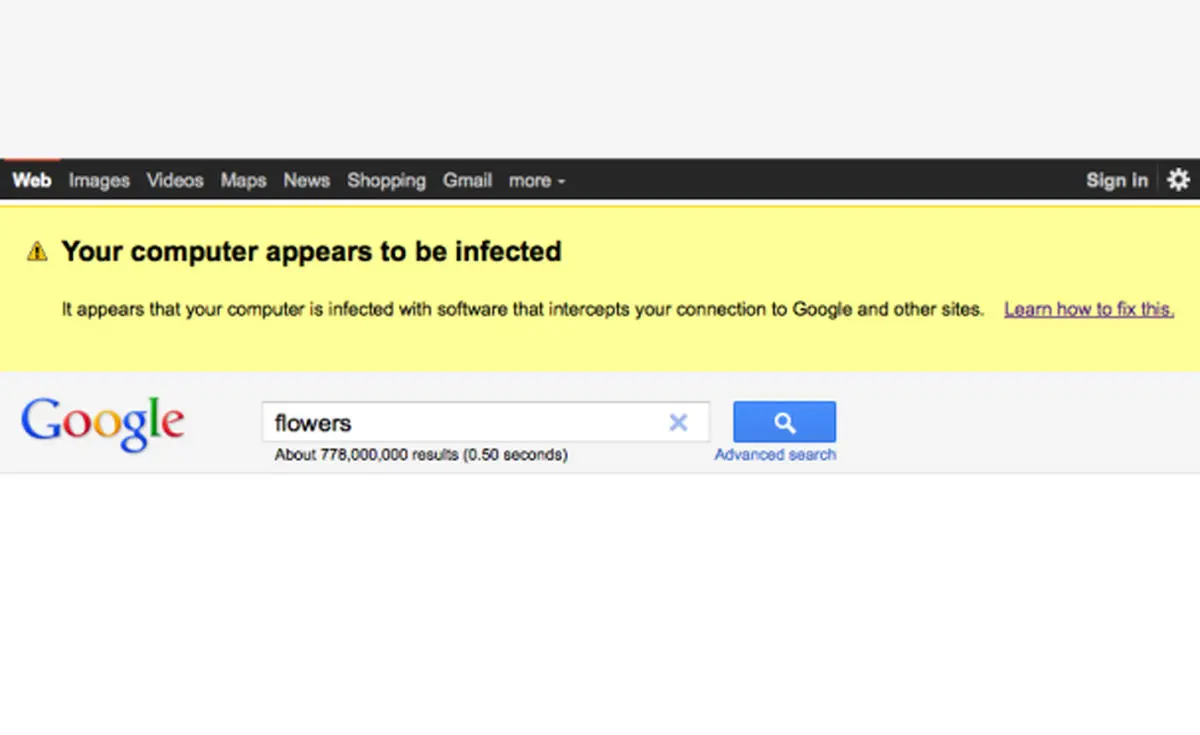
Task: Click the Sign in button
Action: coord(1117,181)
